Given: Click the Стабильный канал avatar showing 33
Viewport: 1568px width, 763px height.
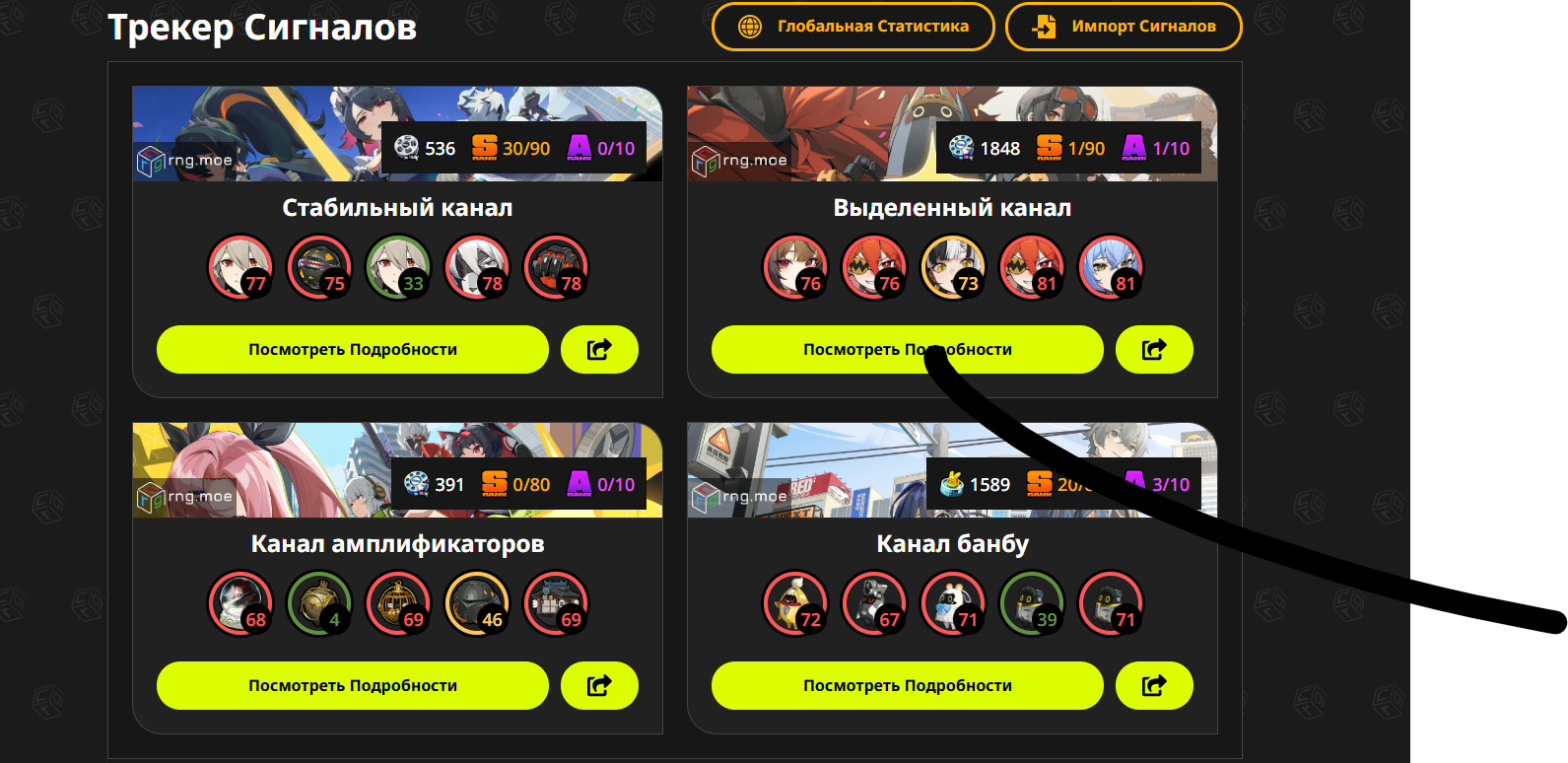Looking at the screenshot, I should [398, 267].
